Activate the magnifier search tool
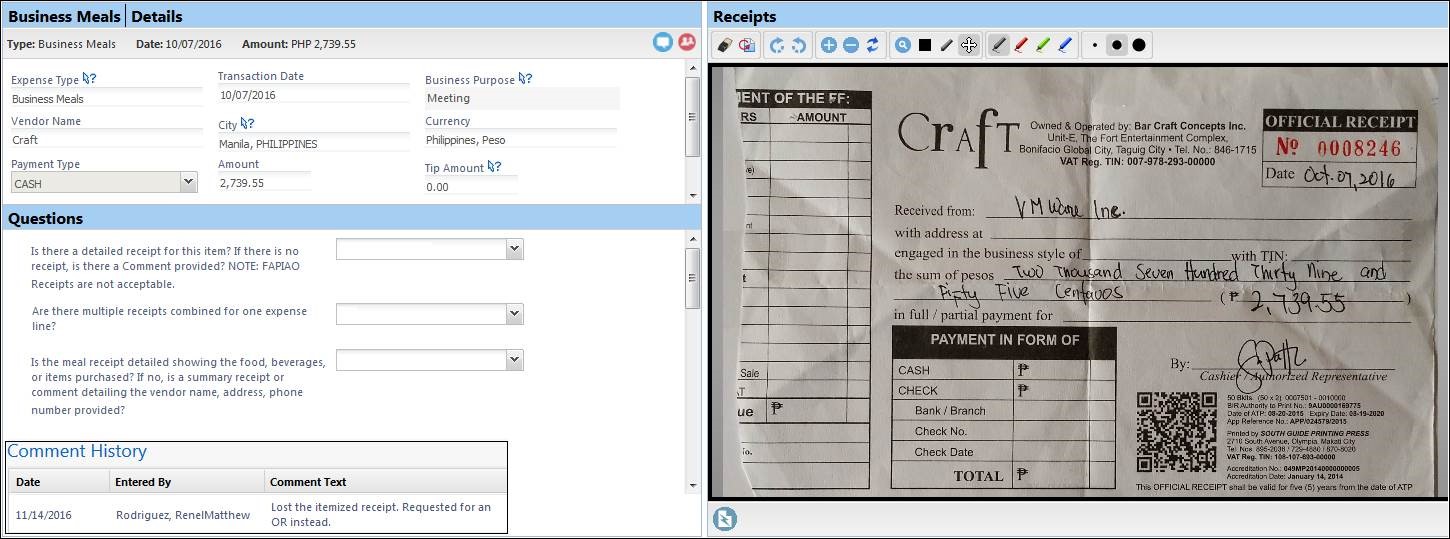Viewport: 1450px width, 539px height. pyautogui.click(x=903, y=46)
